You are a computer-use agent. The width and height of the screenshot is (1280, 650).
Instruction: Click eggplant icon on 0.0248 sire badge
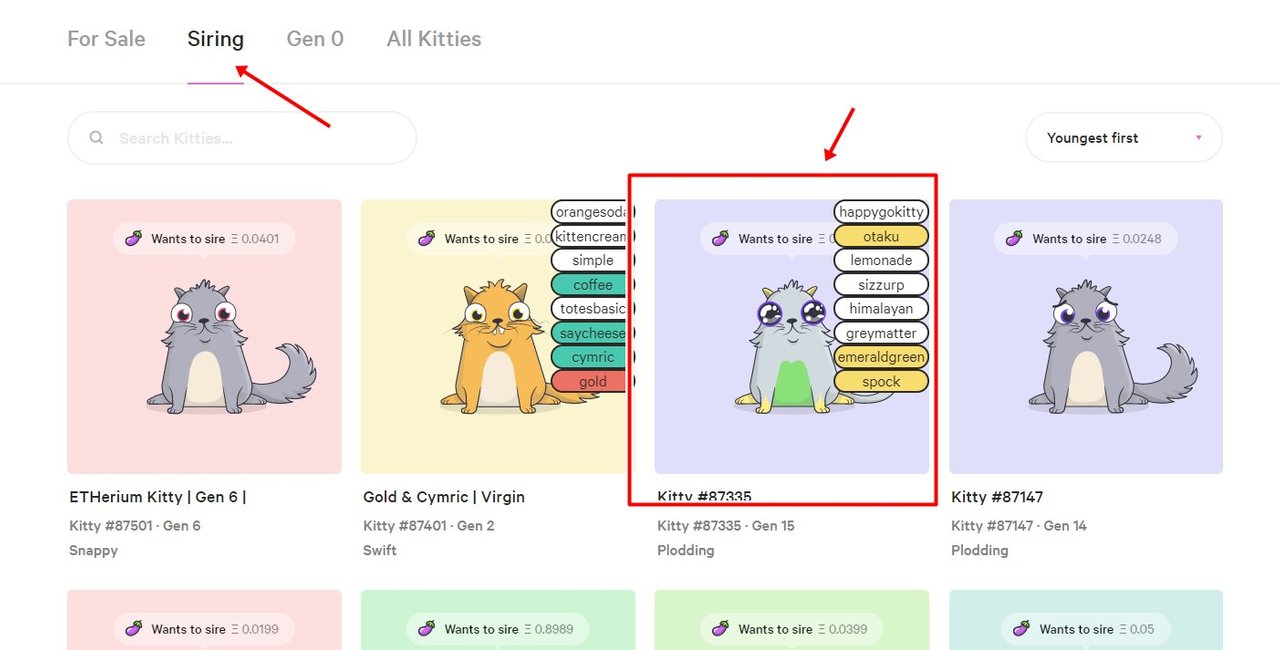(x=1014, y=238)
